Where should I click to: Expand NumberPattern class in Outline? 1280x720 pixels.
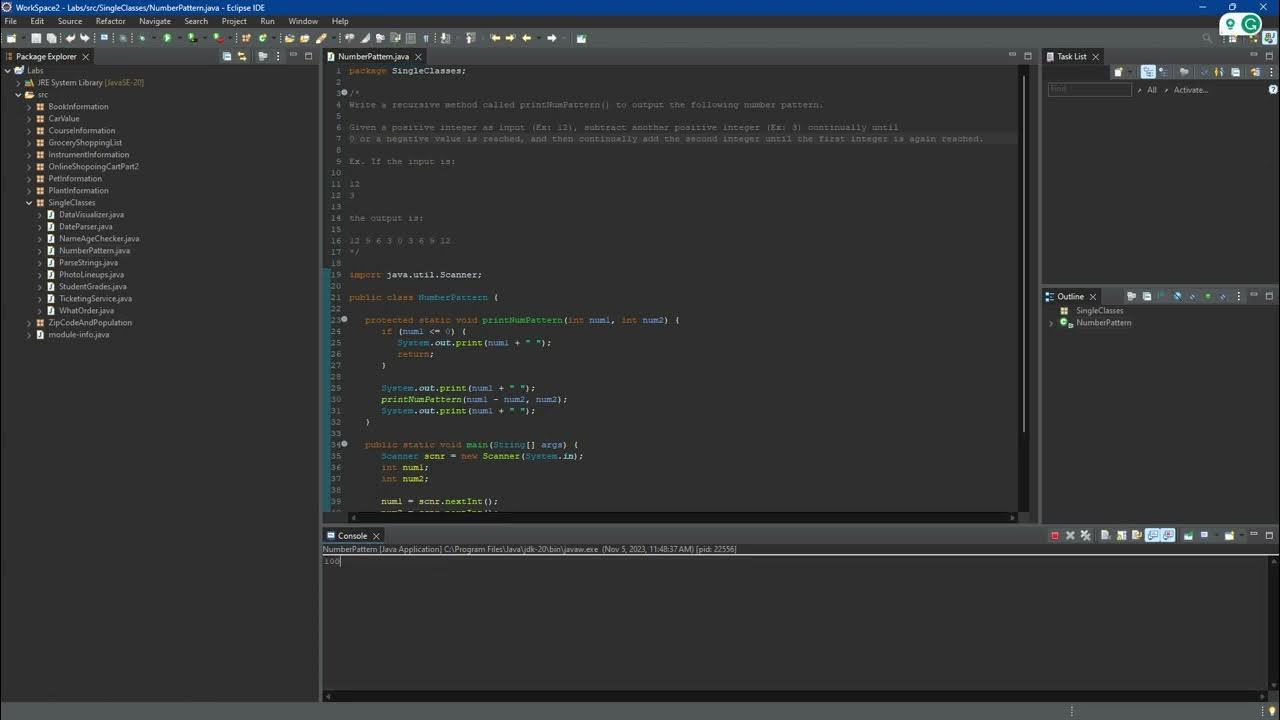click(x=1051, y=323)
